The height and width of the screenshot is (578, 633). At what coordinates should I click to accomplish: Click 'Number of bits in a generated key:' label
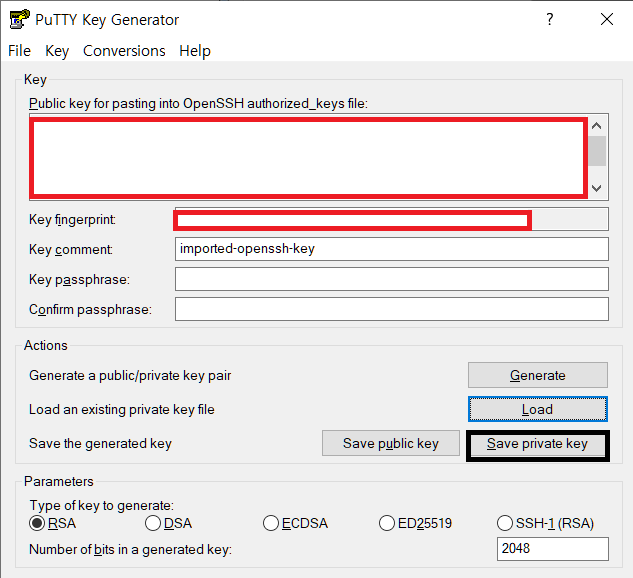130,549
